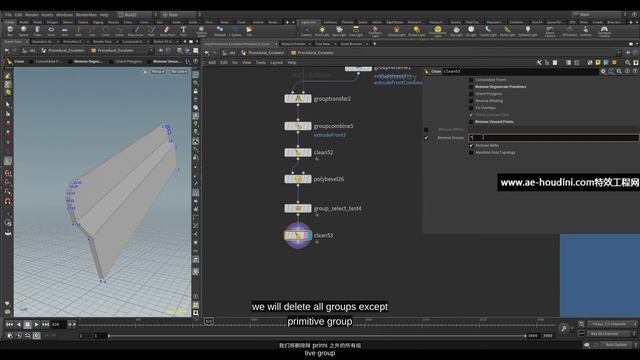Toggle Orient Polygons checkbox
640x360 pixels.
[x=471, y=94]
